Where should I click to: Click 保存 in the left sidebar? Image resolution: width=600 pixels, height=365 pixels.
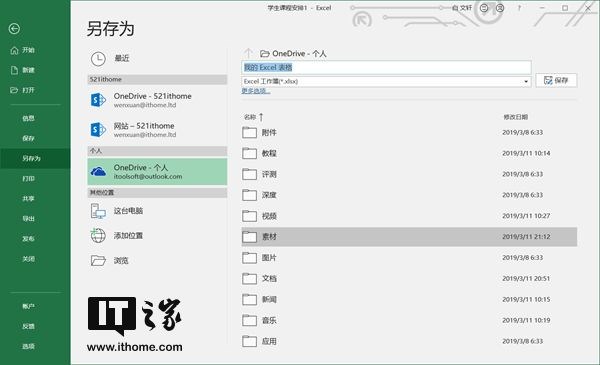[28, 138]
